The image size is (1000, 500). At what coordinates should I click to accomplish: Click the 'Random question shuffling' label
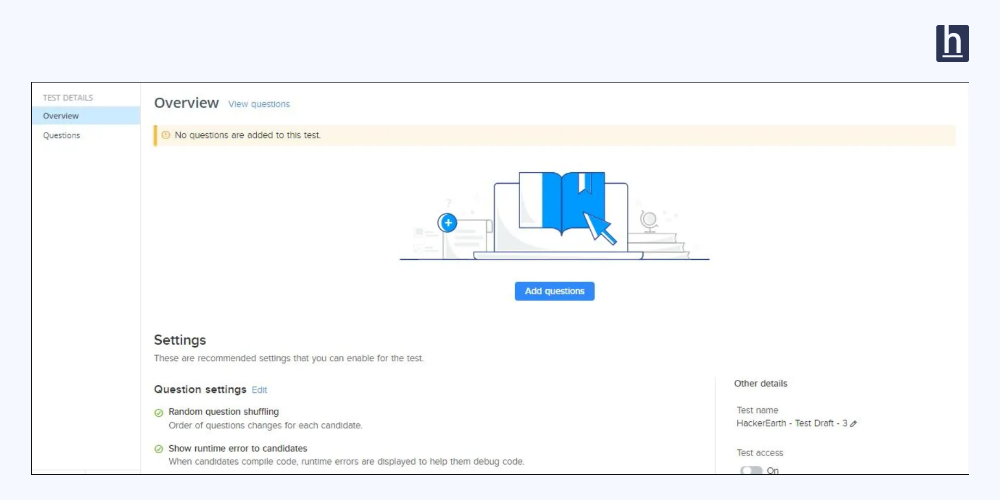coord(224,412)
